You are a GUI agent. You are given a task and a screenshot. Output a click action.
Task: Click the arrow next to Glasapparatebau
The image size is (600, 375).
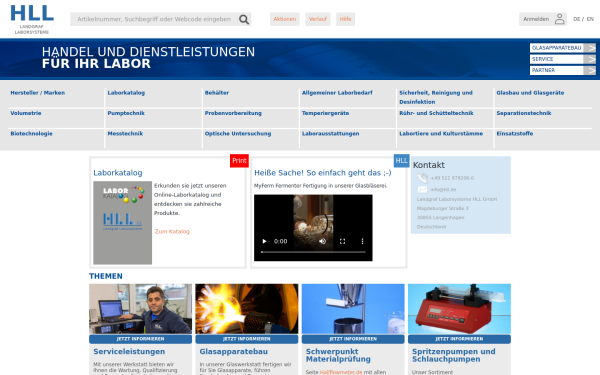tap(591, 48)
